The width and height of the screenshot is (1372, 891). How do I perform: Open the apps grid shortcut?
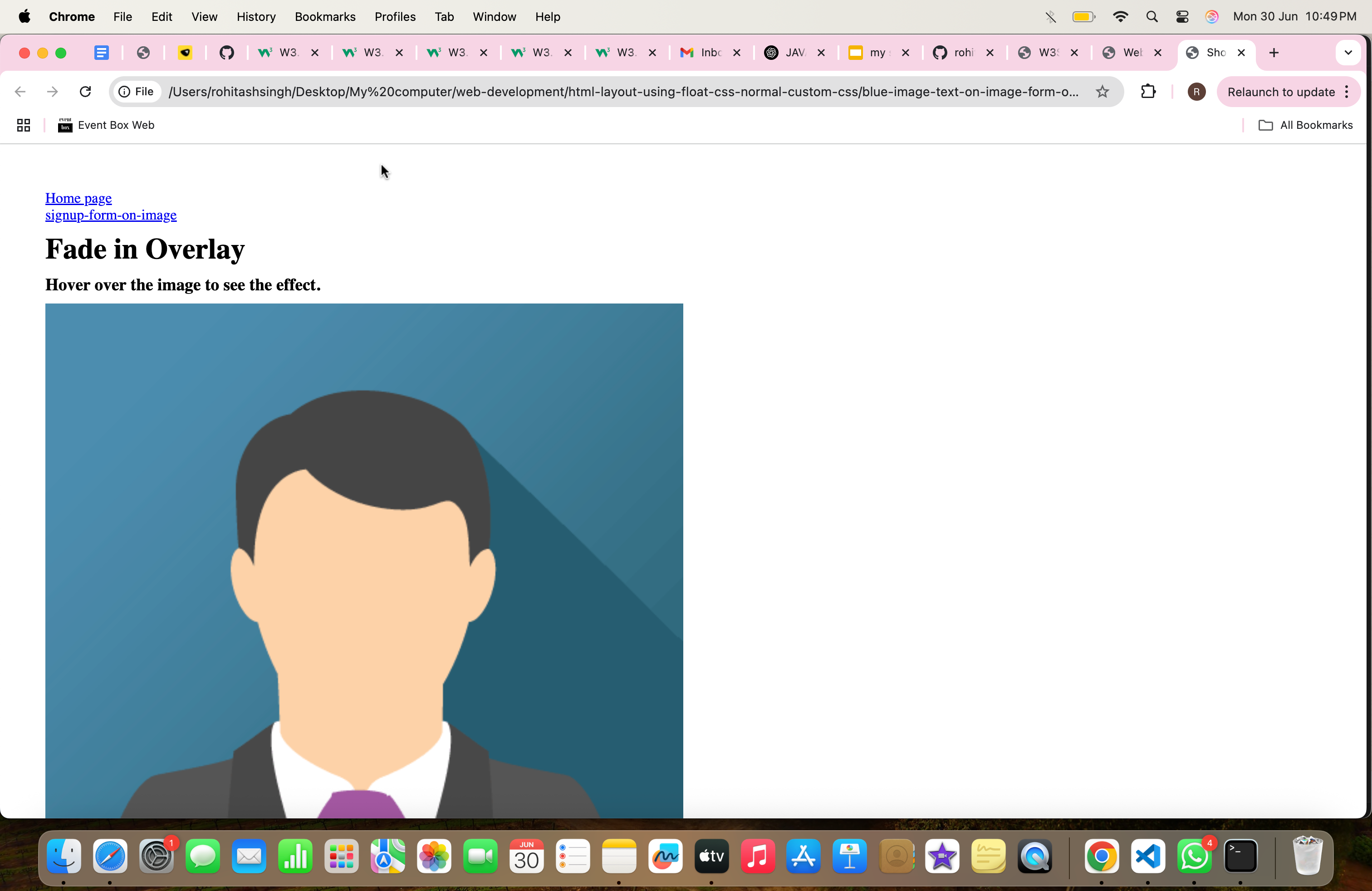(x=24, y=125)
